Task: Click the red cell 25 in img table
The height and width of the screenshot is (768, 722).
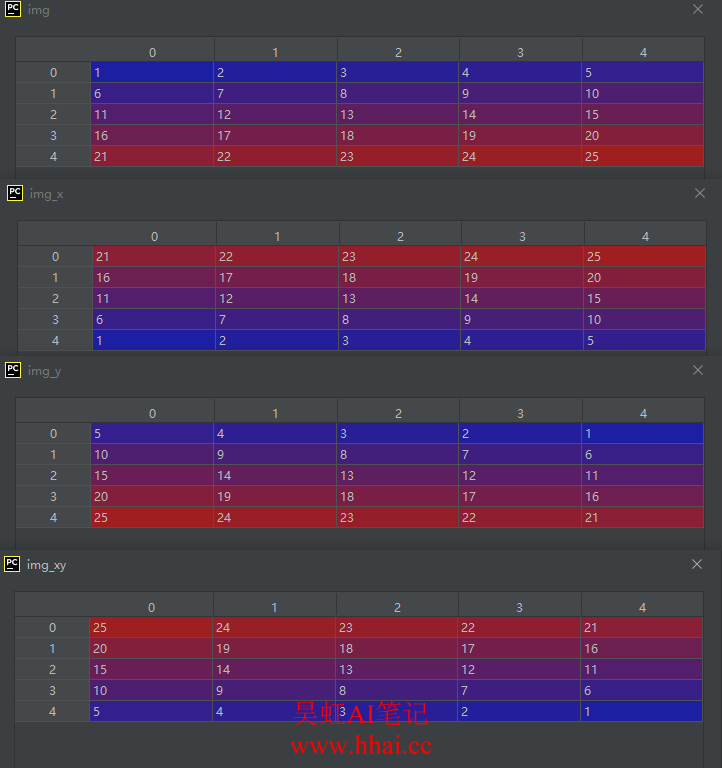Action: (643, 157)
